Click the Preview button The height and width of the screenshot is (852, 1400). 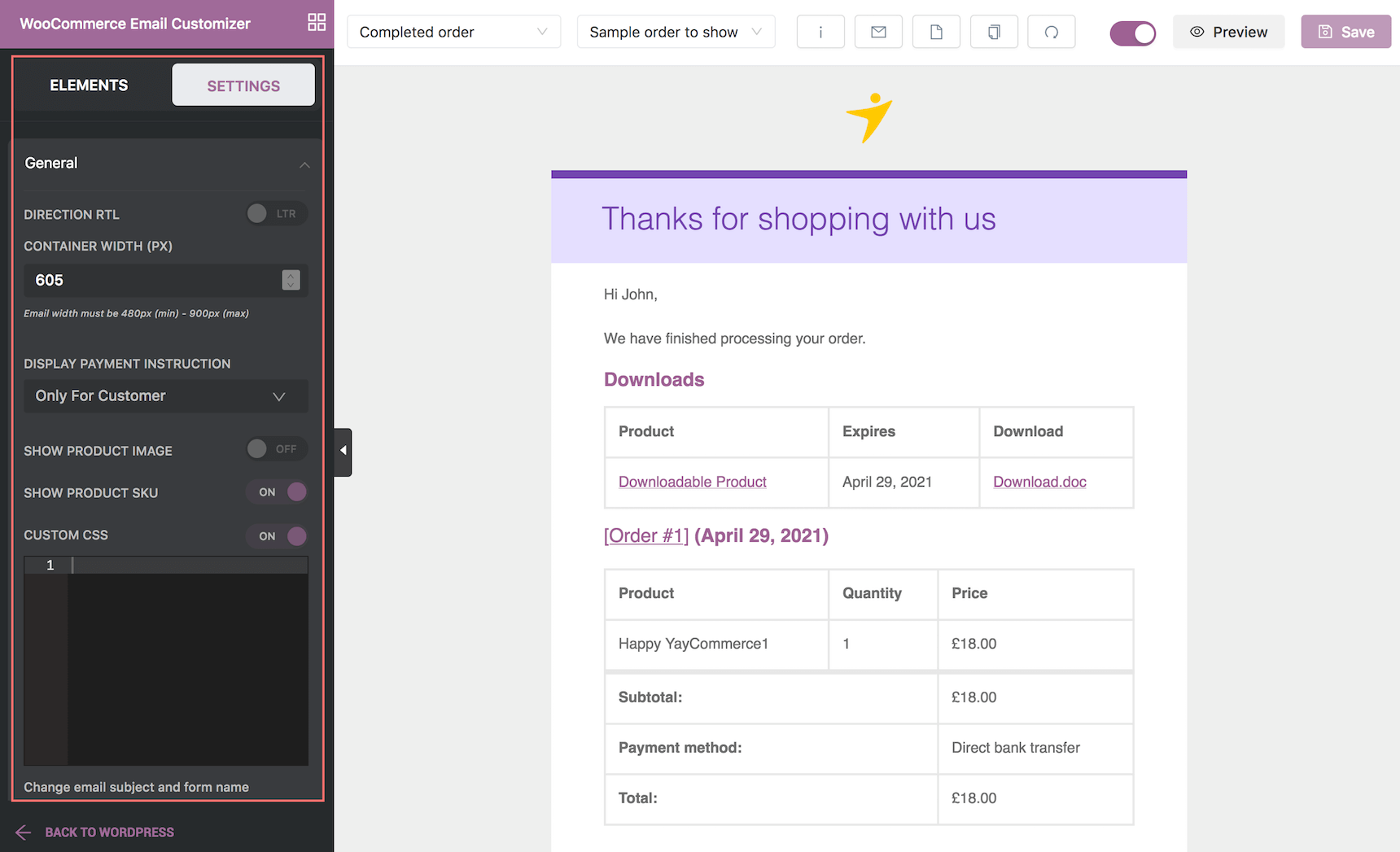click(x=1228, y=32)
